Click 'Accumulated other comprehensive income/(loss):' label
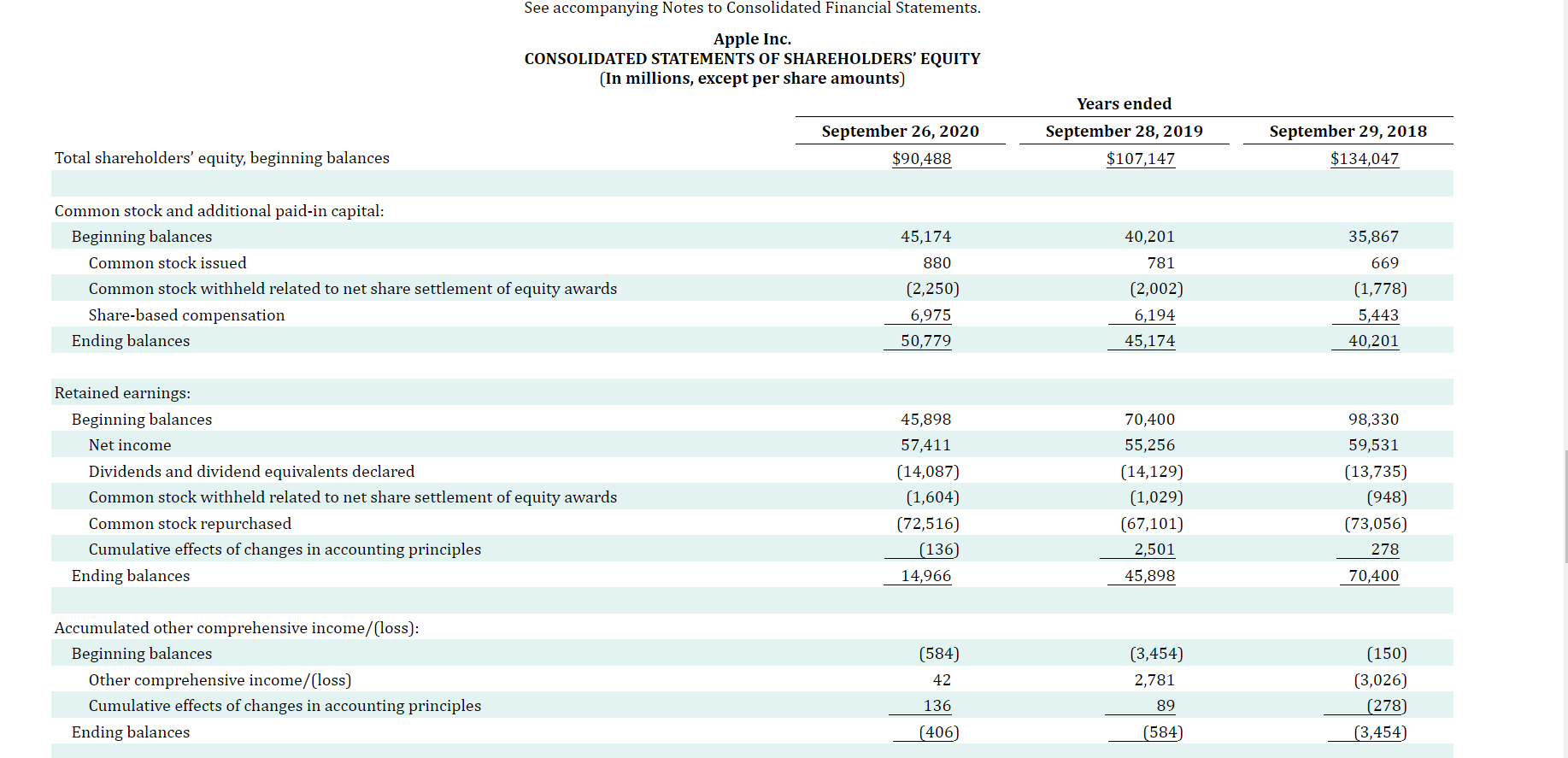 [x=237, y=628]
